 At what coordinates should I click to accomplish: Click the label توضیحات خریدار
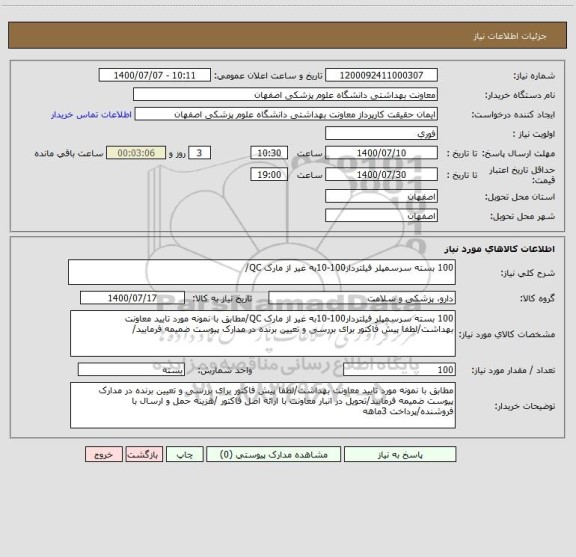tap(525, 406)
